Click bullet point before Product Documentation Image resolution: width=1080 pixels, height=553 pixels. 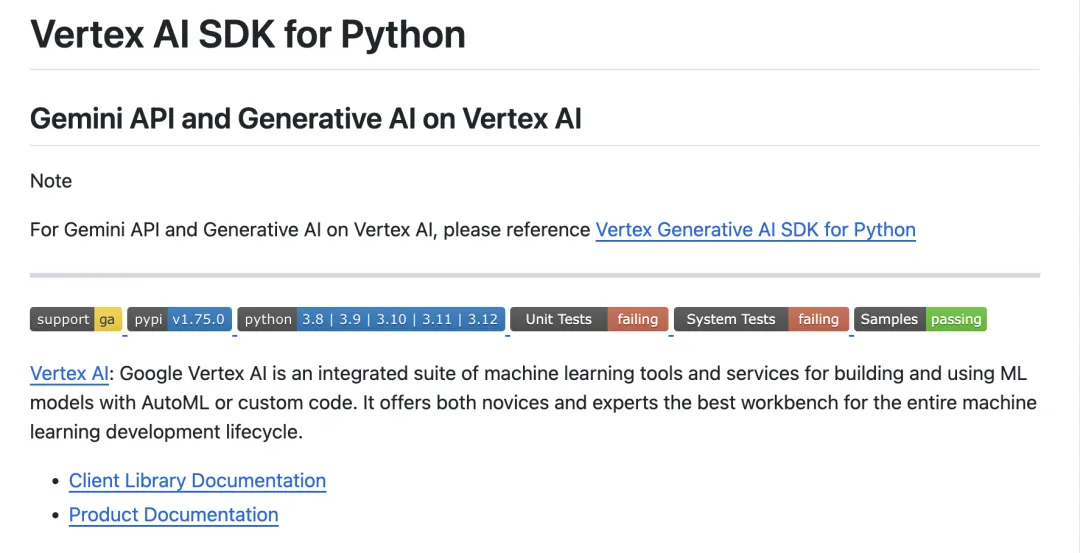pyautogui.click(x=56, y=516)
